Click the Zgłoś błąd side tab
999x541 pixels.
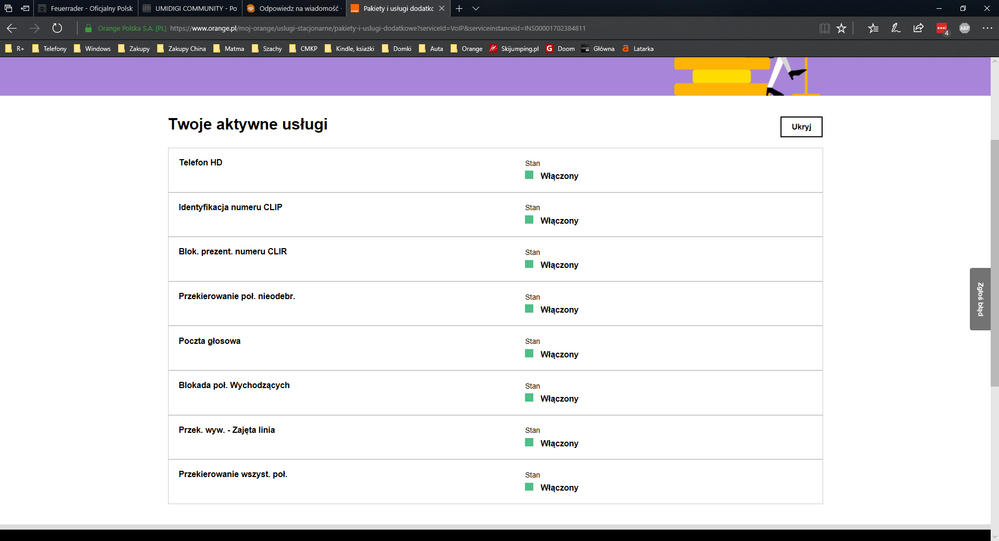tap(980, 298)
